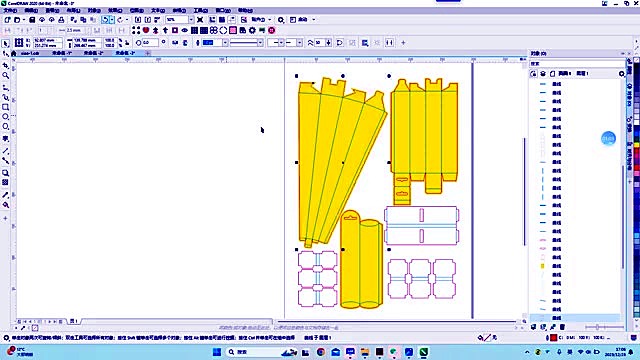Click the Copy icon
Image resolution: width=640 pixels, height=360 pixels.
(83, 20)
